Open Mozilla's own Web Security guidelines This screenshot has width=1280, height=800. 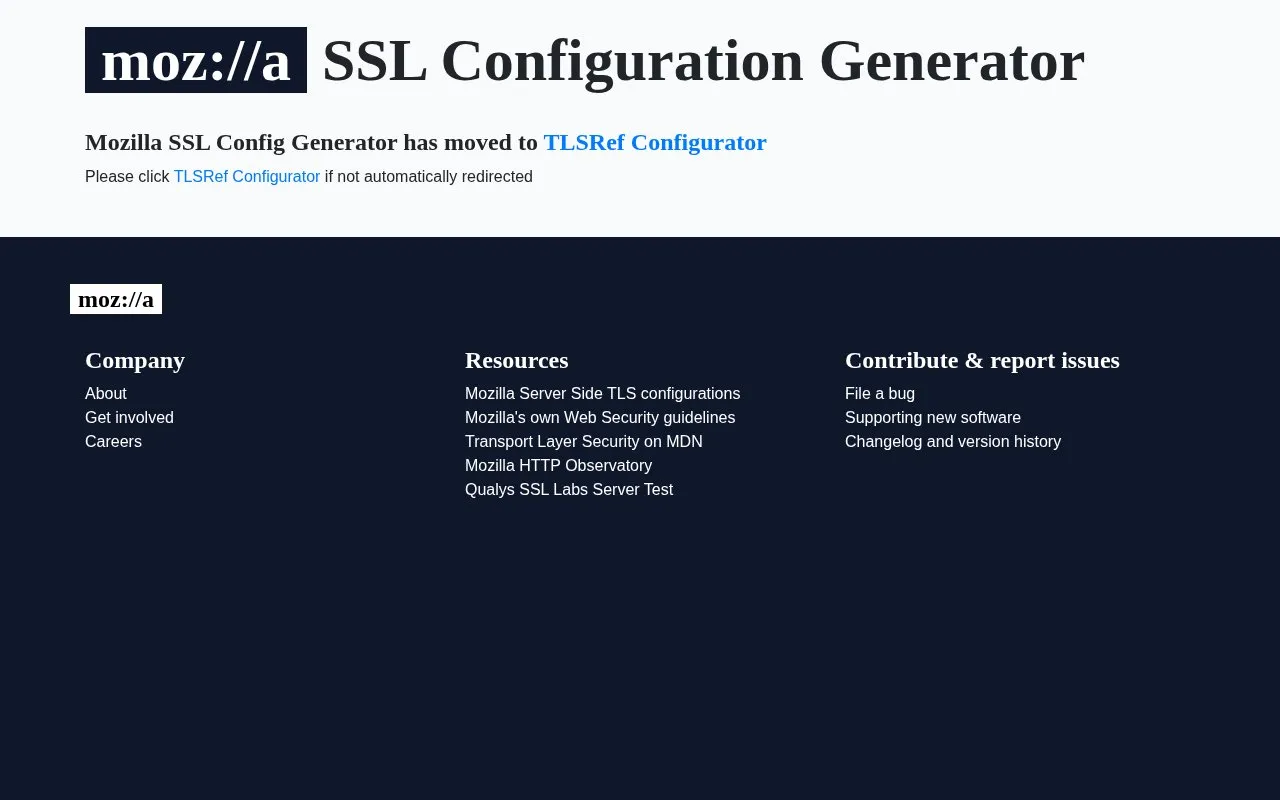(600, 417)
